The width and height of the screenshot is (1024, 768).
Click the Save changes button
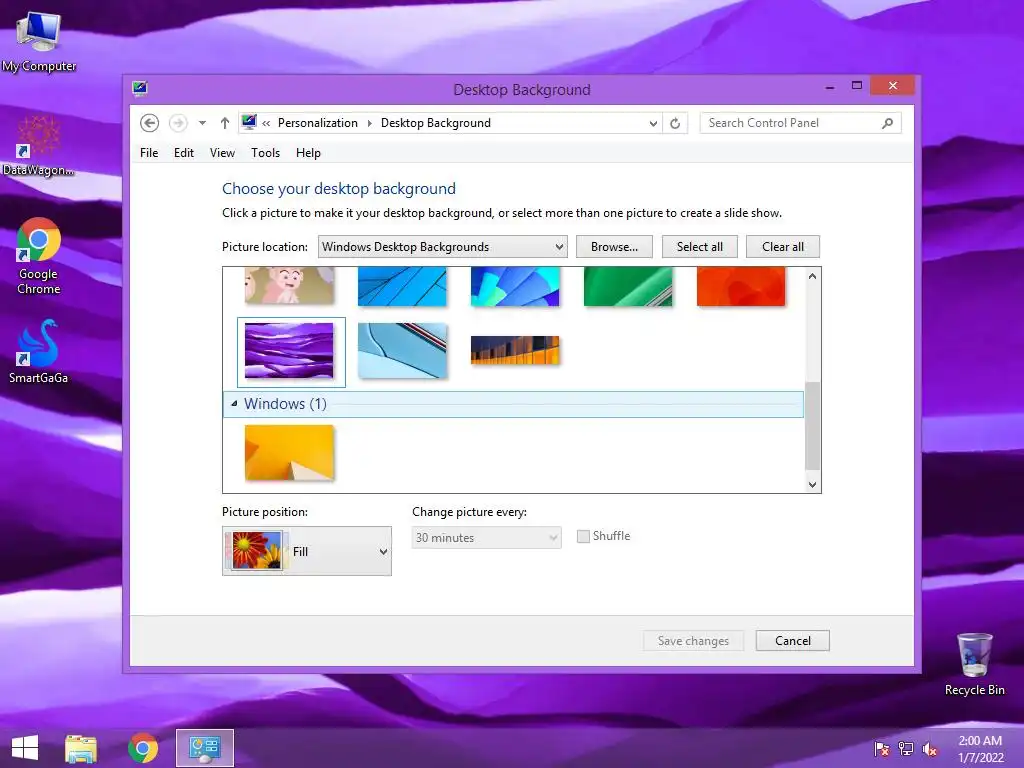(693, 641)
